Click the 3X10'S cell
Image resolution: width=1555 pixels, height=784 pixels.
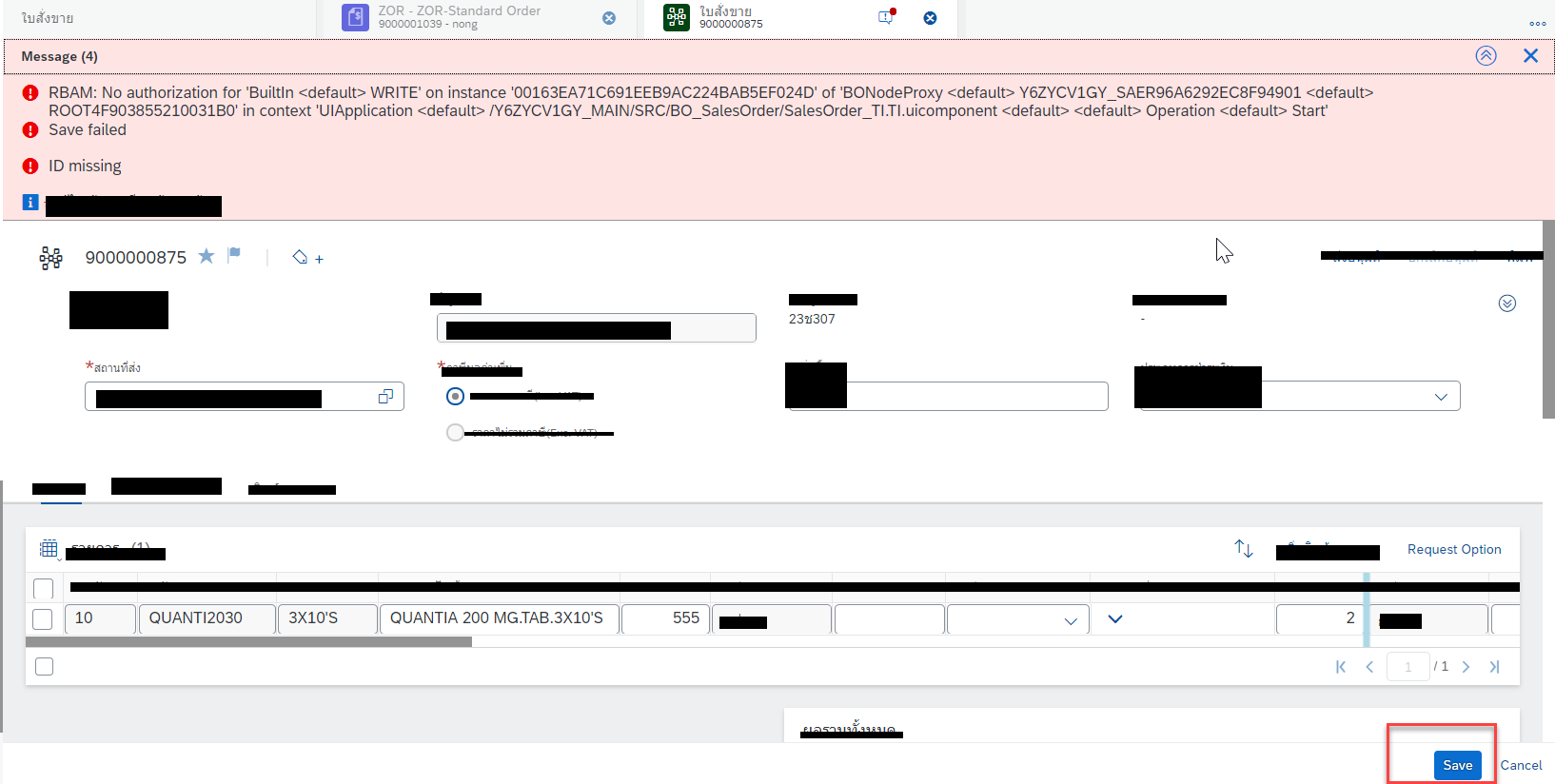(x=326, y=619)
